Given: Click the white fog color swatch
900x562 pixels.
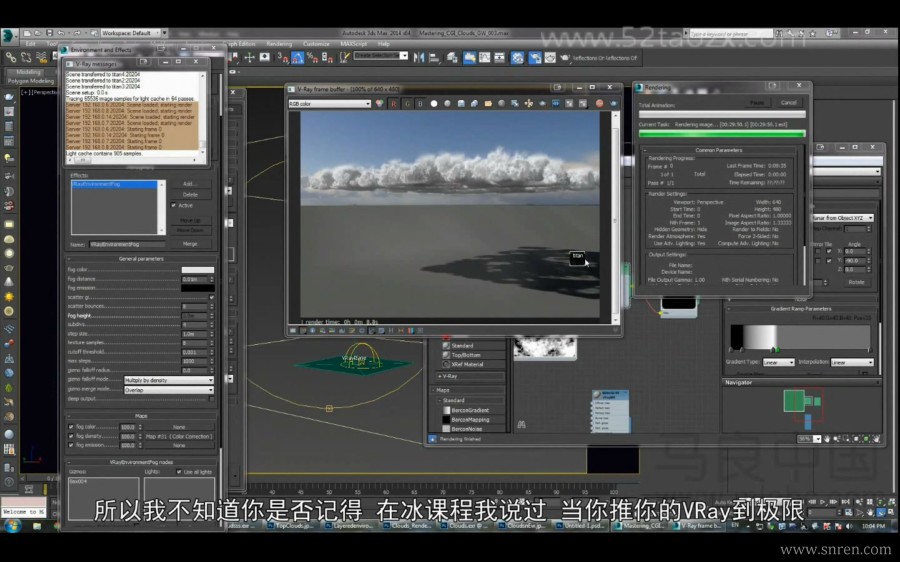Looking at the screenshot, I should pos(197,270).
